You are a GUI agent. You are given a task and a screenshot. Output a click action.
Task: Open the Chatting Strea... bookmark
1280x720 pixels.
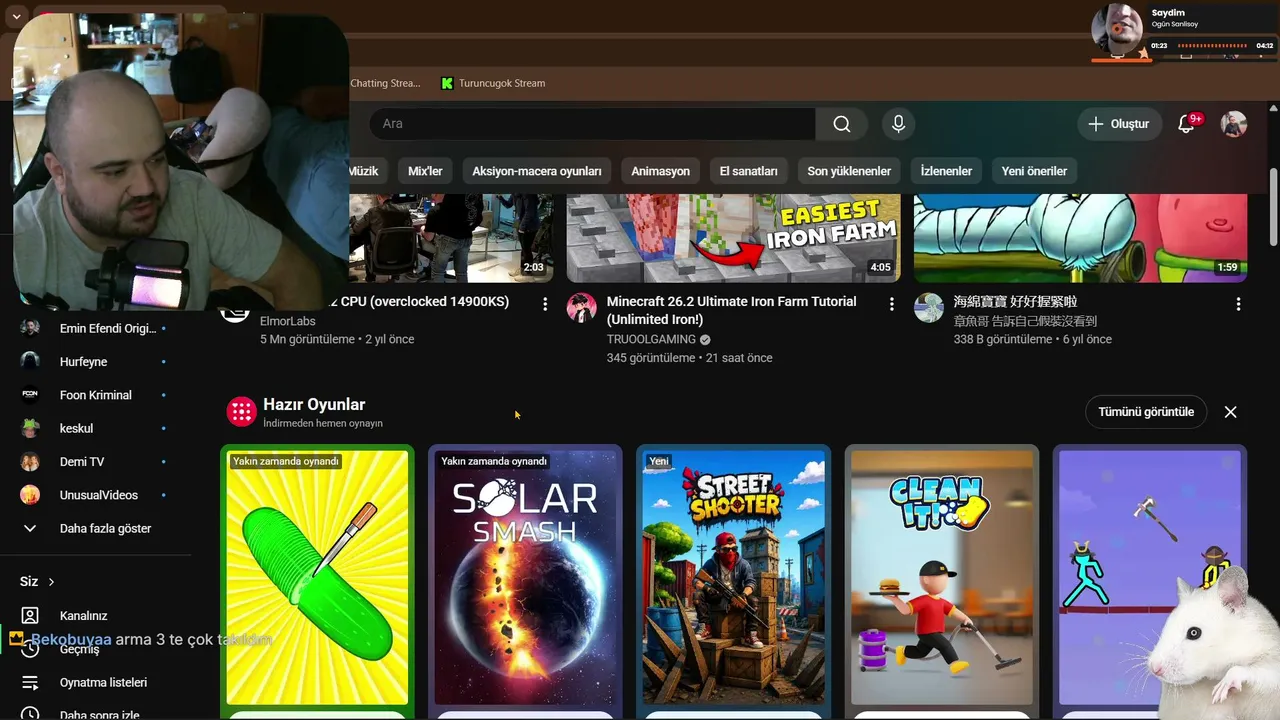[384, 83]
